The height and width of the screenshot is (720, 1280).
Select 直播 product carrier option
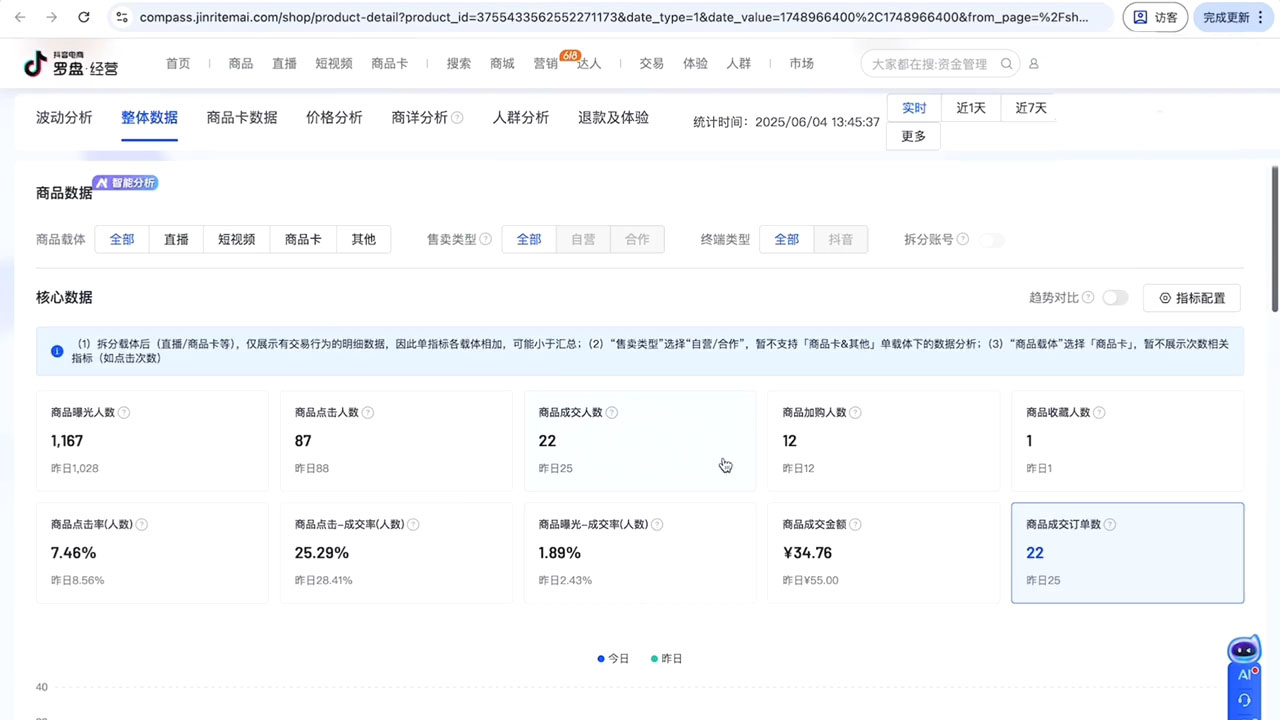coord(176,239)
